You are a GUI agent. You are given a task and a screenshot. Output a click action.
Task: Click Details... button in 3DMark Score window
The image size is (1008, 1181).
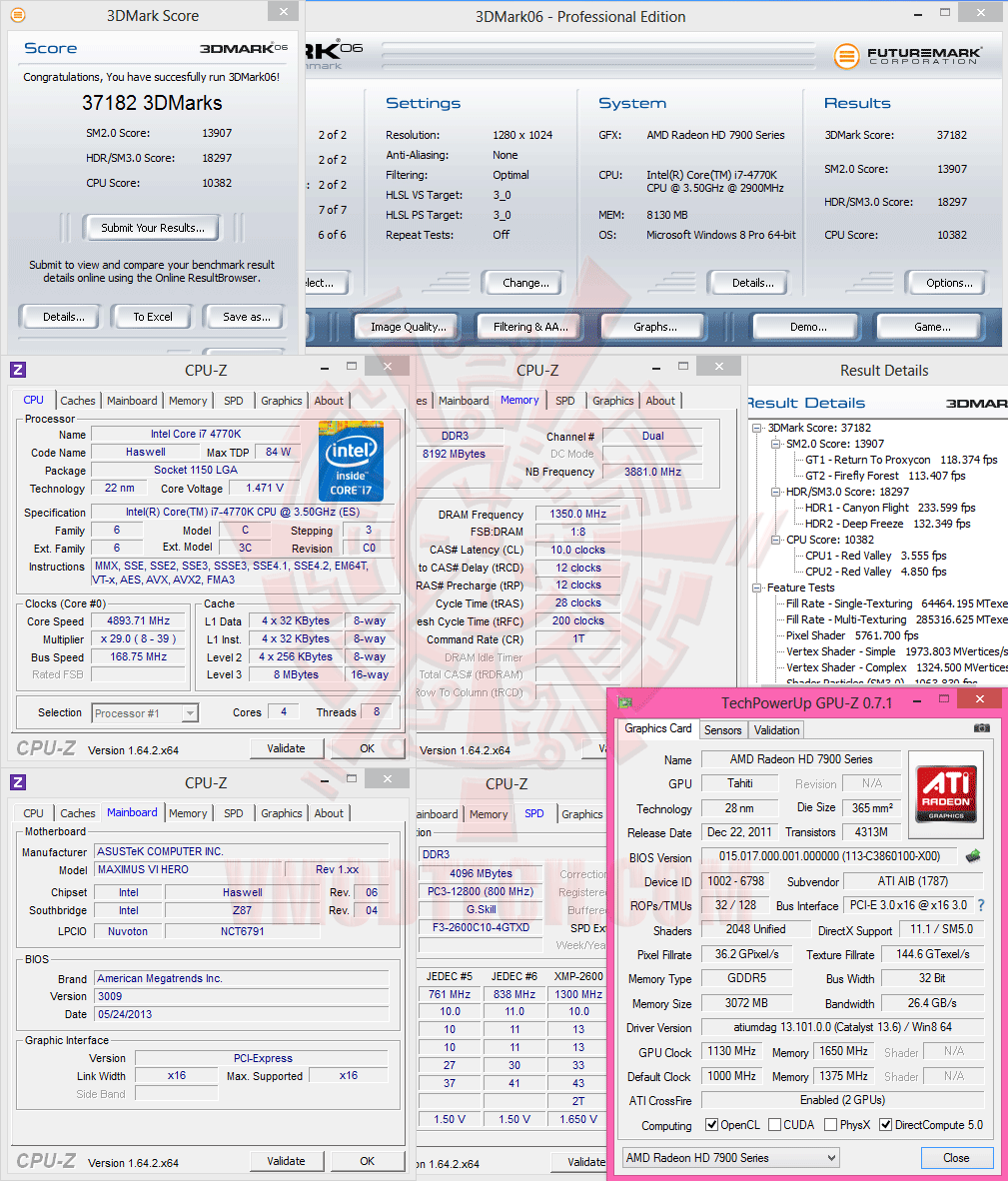(x=63, y=317)
